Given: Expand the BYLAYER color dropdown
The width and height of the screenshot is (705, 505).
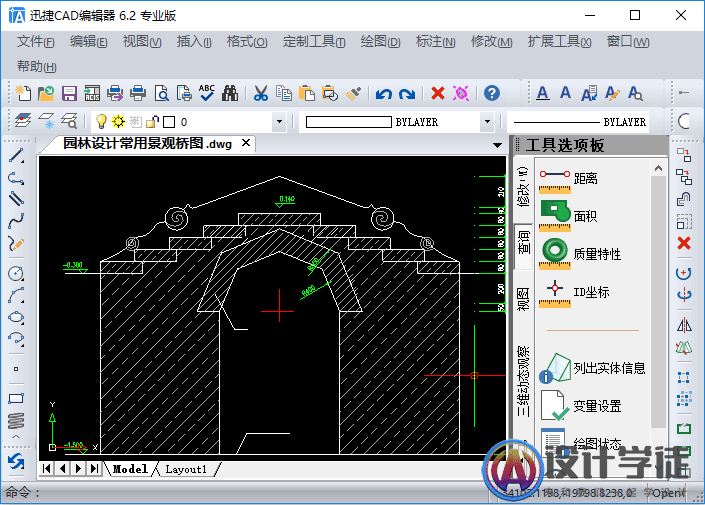Looking at the screenshot, I should click(487, 121).
